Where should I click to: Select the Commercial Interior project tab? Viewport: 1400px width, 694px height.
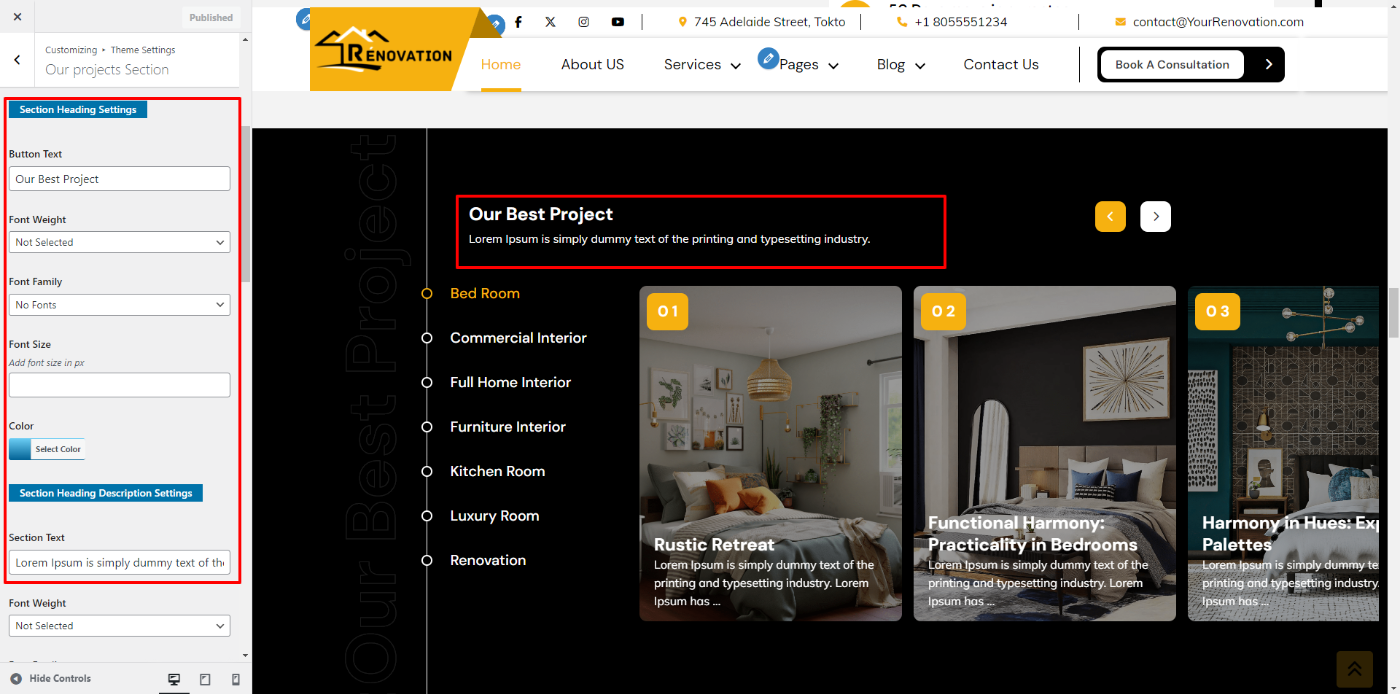click(x=518, y=338)
